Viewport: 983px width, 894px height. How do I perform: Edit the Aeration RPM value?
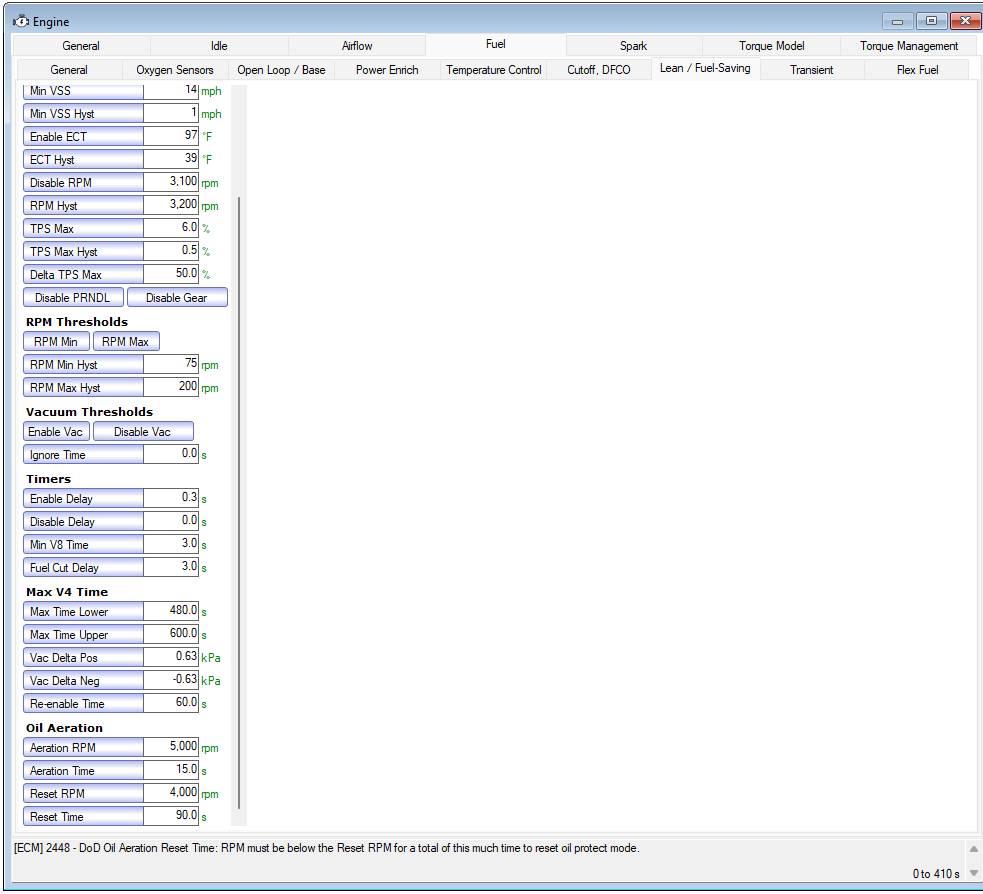click(x=171, y=747)
